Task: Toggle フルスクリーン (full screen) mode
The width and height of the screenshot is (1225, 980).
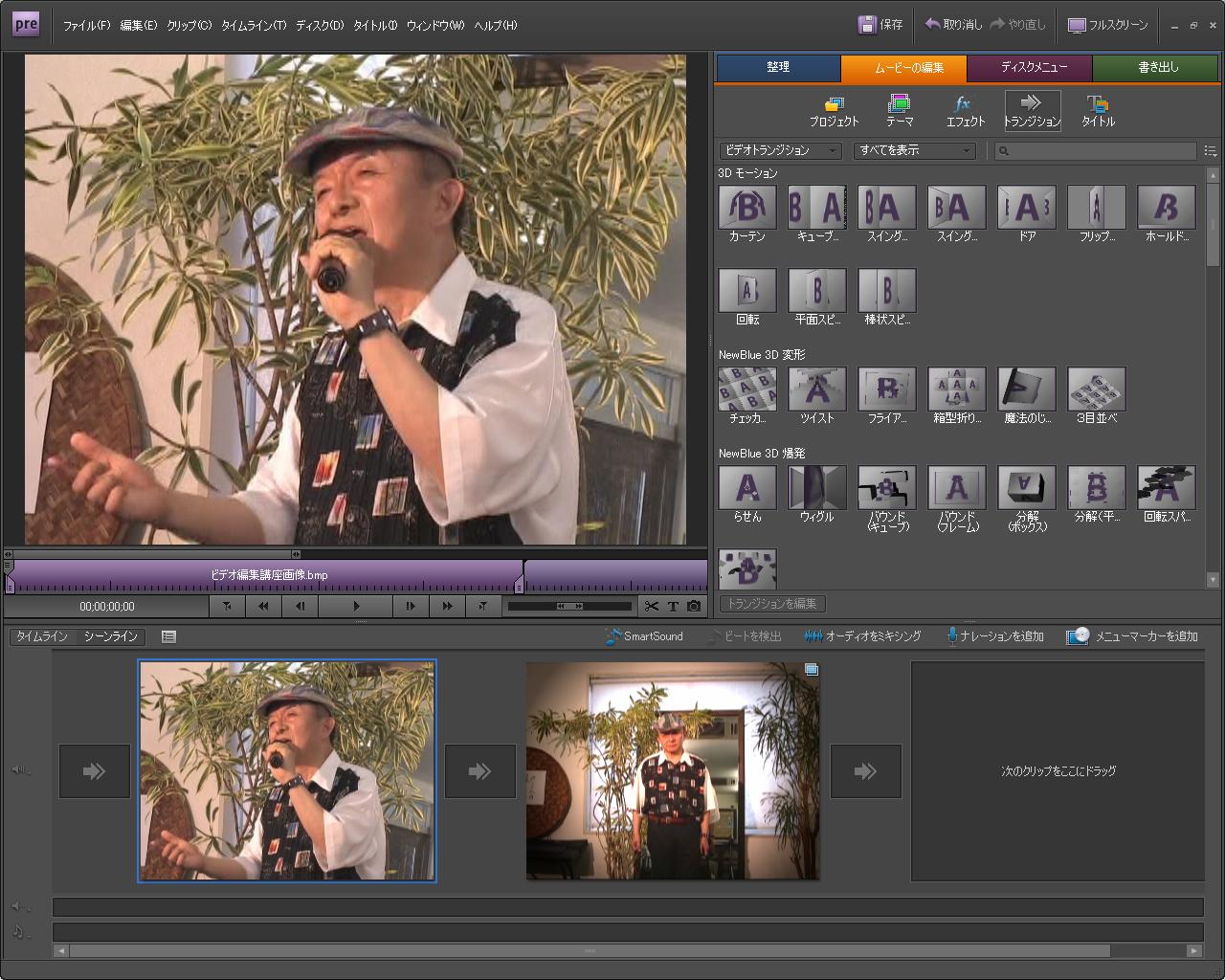Action: pyautogui.click(x=1107, y=25)
